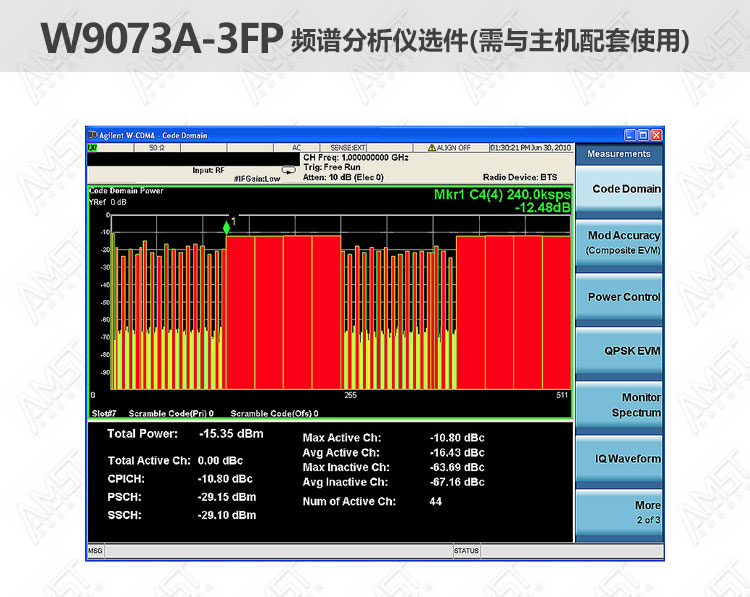
Task: Click the 50 Ω impedance indicator
Action: (x=156, y=148)
